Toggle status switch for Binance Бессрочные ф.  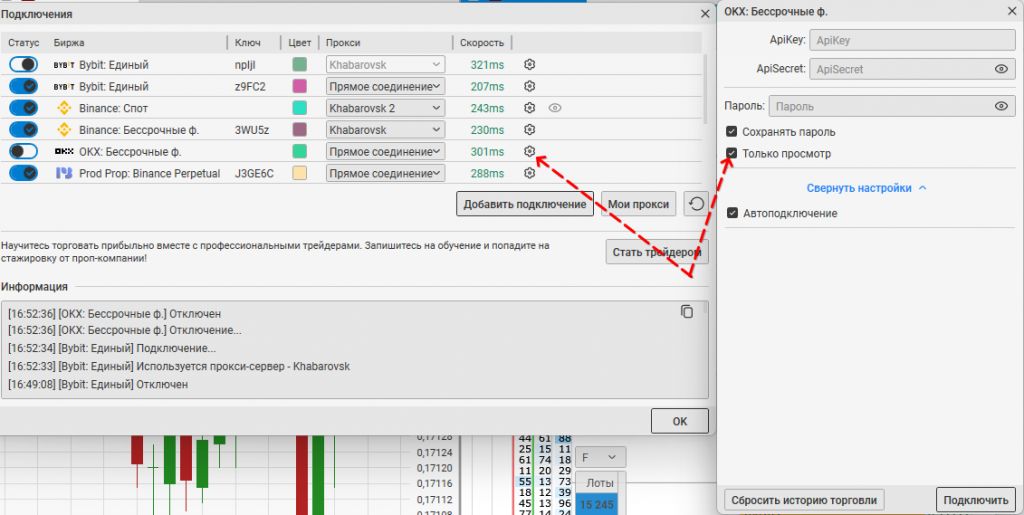pos(24,129)
